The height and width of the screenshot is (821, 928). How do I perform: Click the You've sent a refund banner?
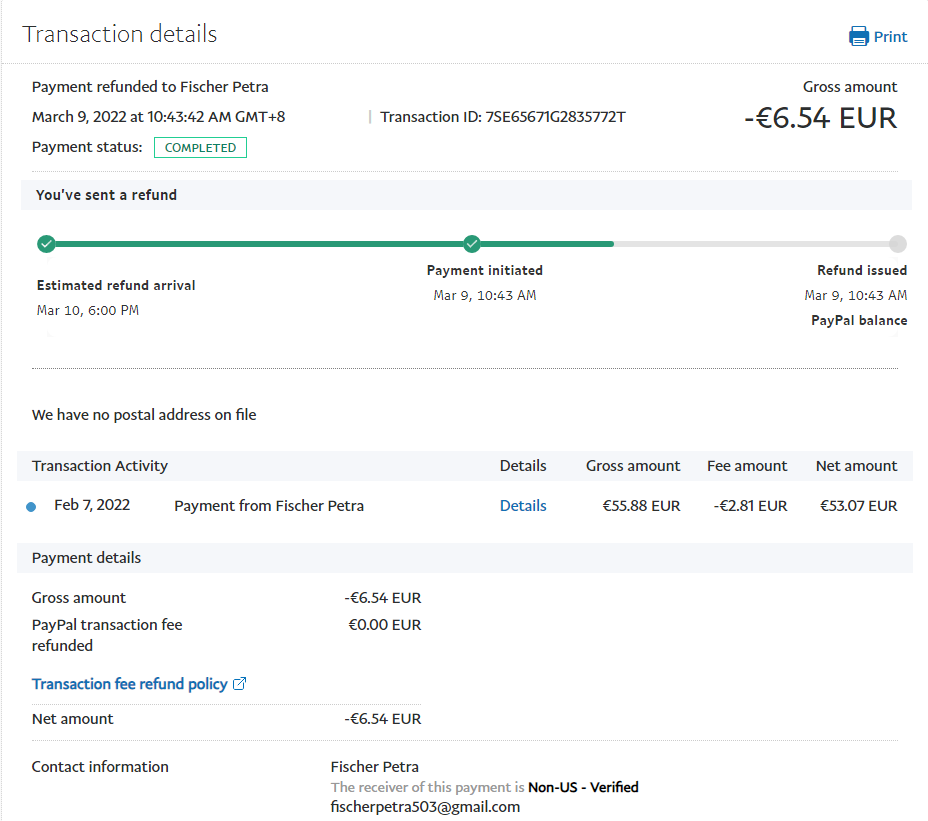[x=106, y=195]
